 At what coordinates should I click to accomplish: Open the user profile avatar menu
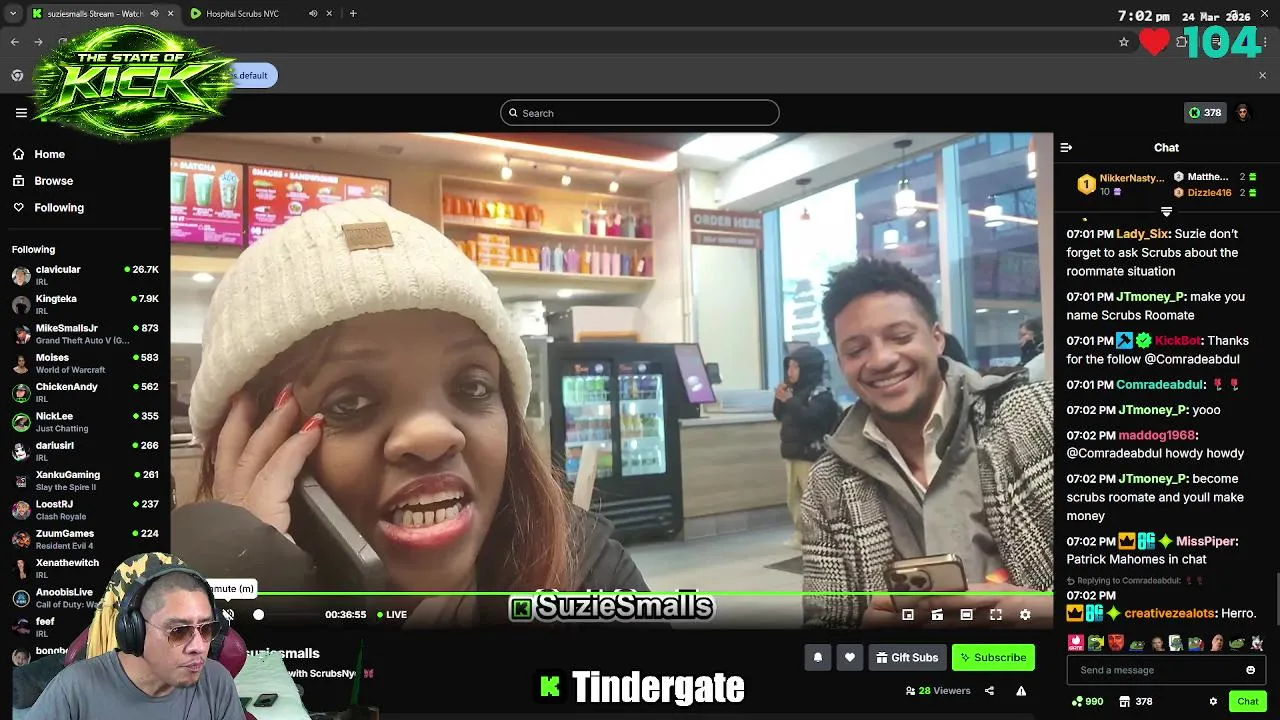coord(1243,113)
